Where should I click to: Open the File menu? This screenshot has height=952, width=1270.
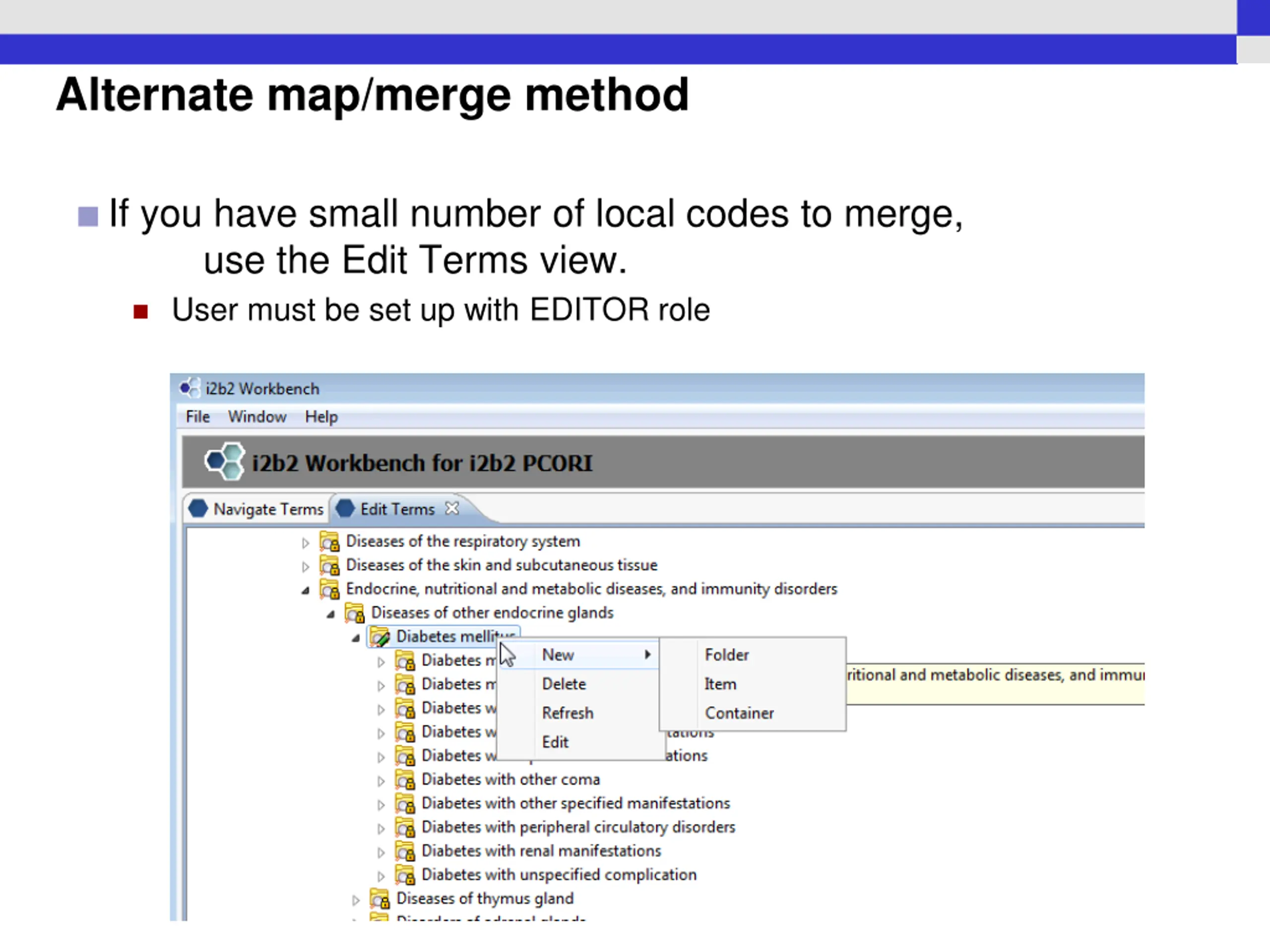[x=198, y=416]
